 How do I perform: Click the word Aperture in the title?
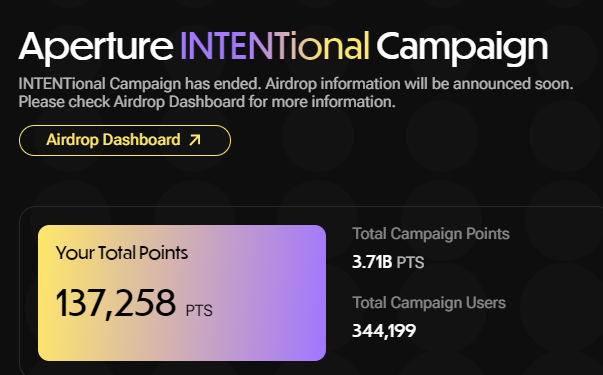click(x=96, y=47)
